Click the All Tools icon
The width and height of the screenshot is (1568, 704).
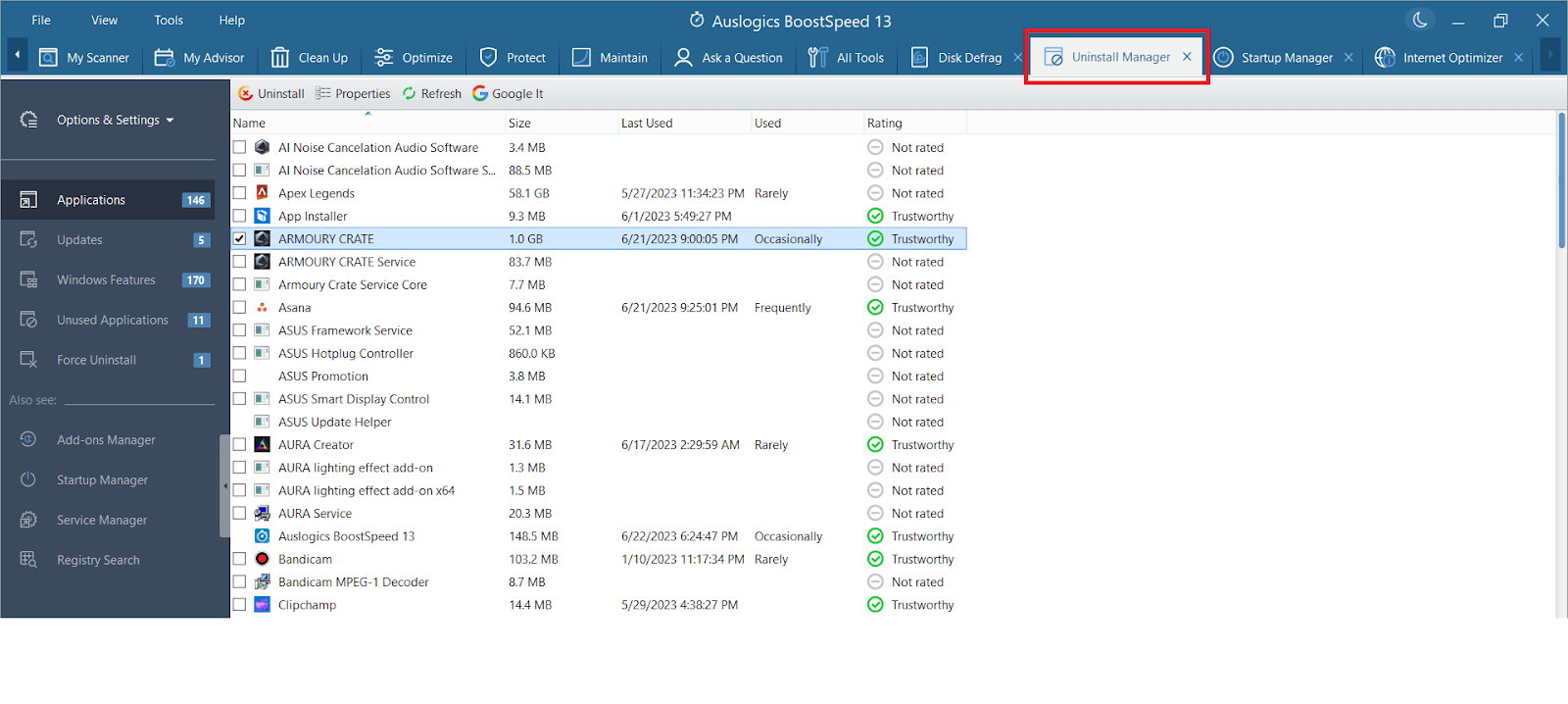click(x=817, y=58)
